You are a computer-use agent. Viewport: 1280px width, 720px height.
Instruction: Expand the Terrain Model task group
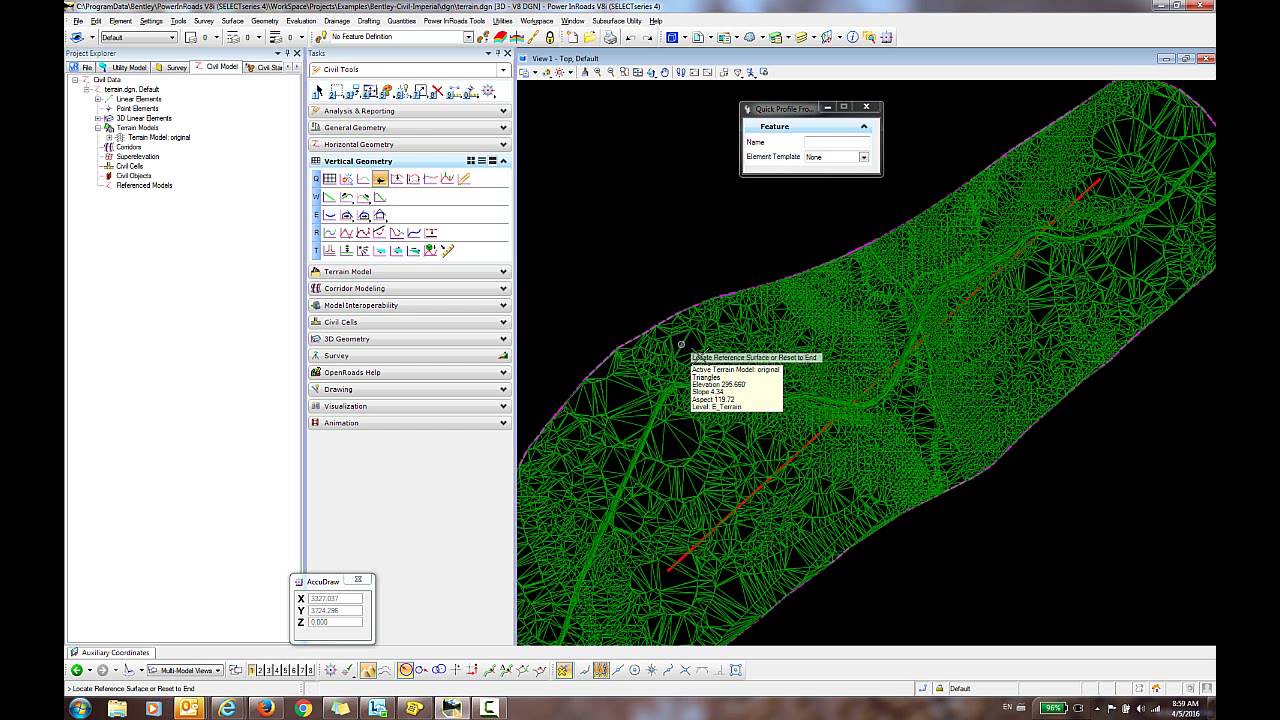[410, 272]
